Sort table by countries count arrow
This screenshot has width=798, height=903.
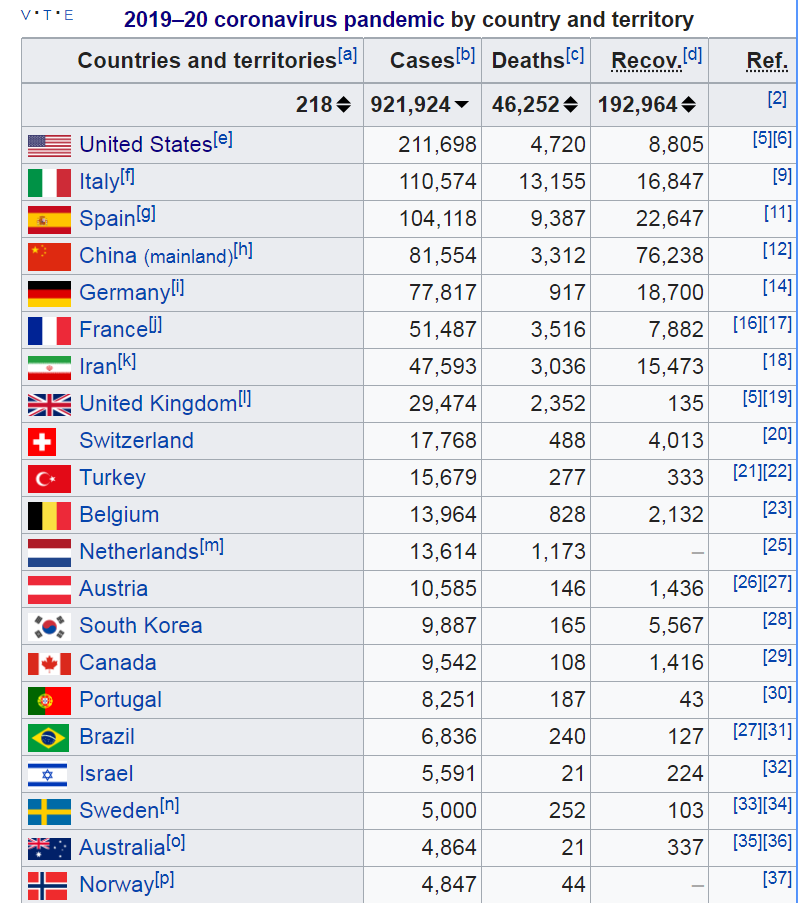[x=344, y=105]
